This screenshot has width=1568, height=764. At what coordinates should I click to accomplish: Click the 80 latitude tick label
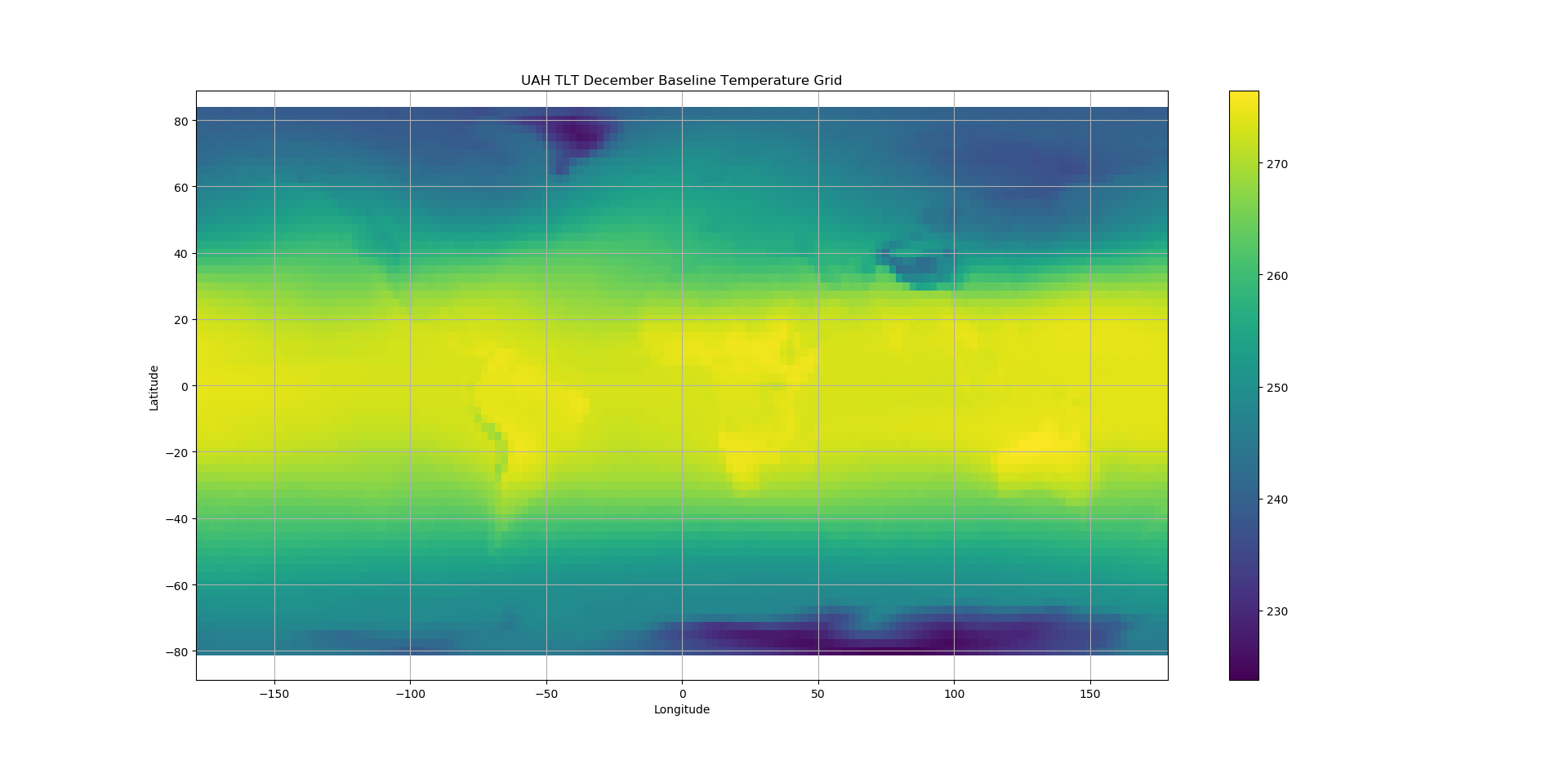point(180,121)
